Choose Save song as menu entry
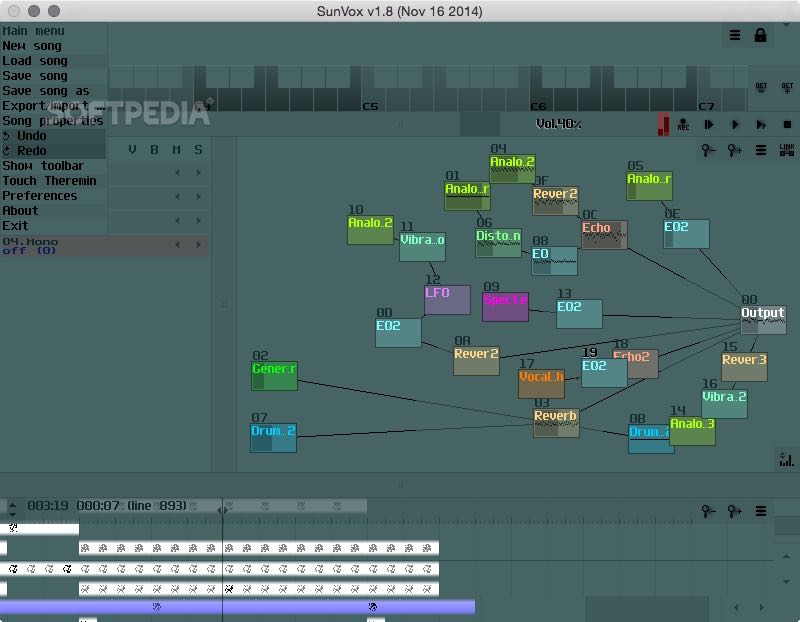 pos(53,91)
